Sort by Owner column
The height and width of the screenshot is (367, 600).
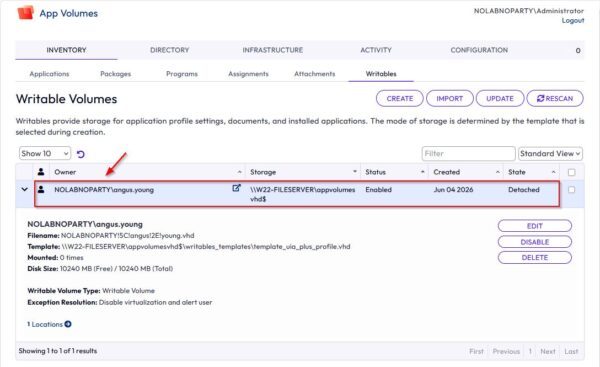tap(148, 172)
